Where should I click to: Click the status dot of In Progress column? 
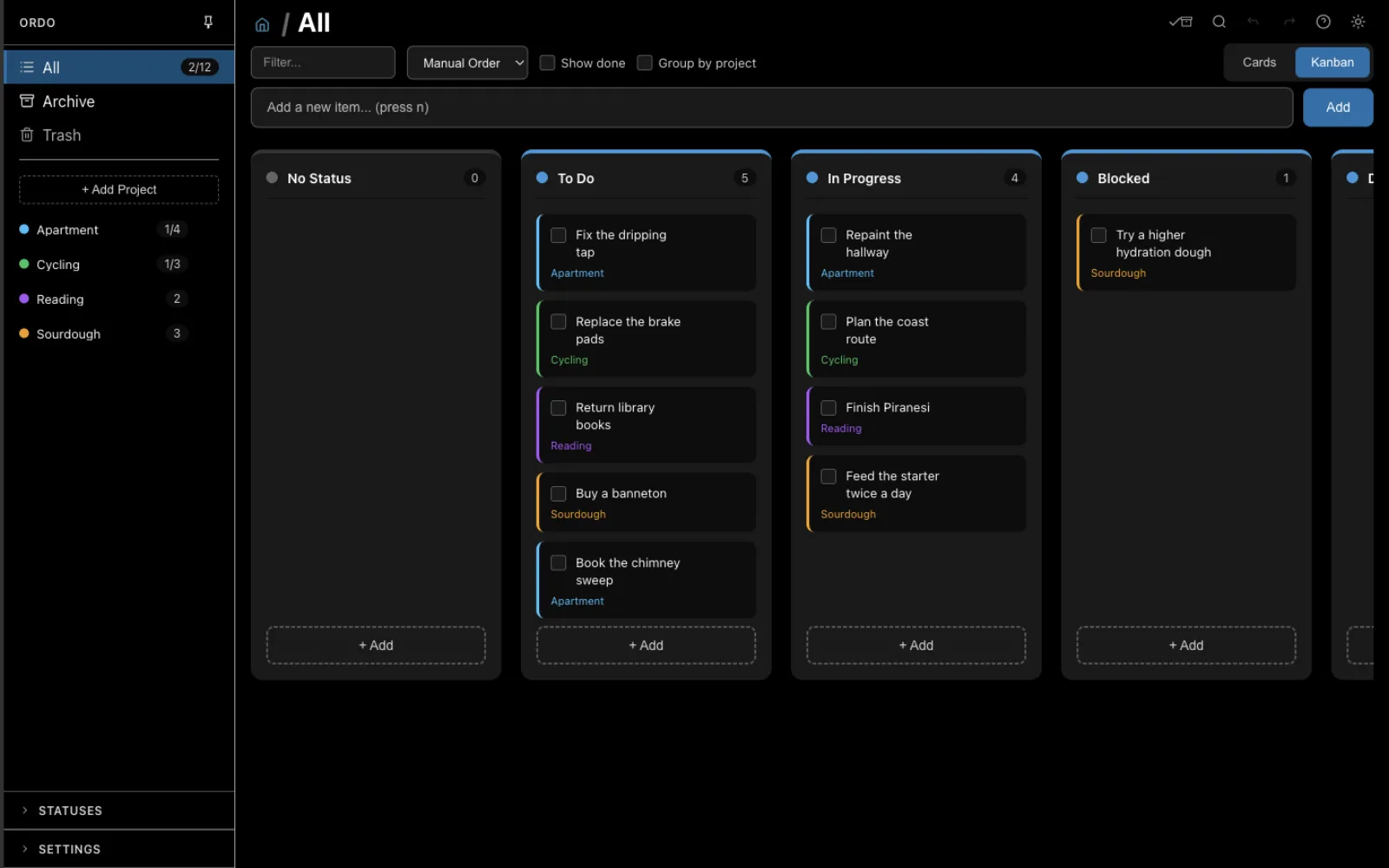(x=812, y=177)
